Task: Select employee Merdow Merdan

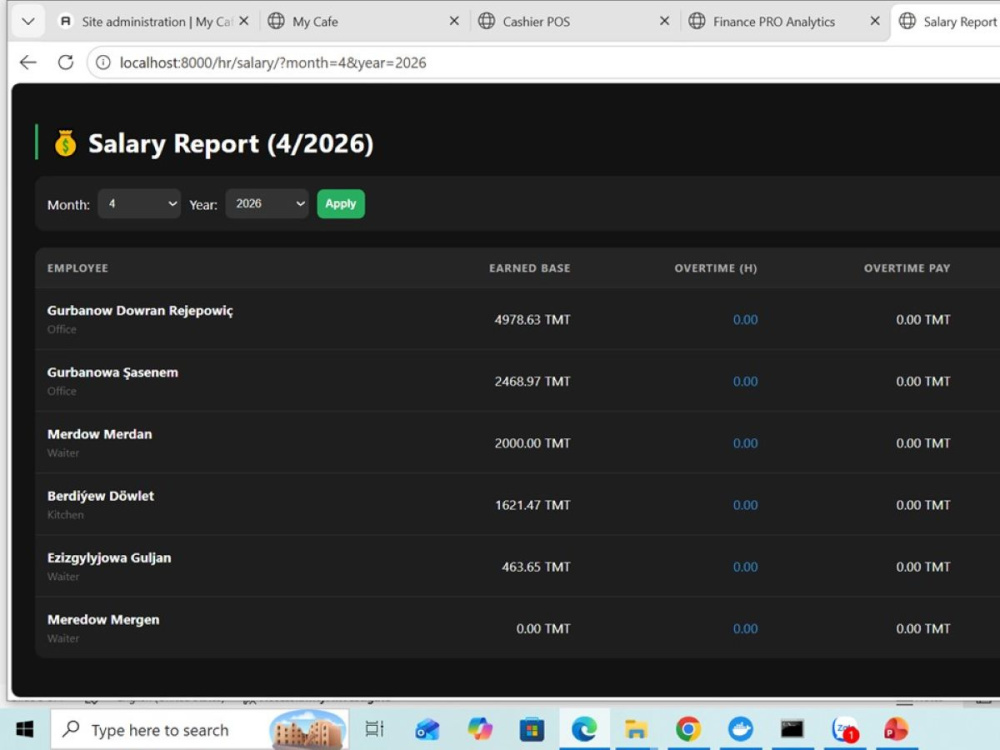Action: pos(99,434)
